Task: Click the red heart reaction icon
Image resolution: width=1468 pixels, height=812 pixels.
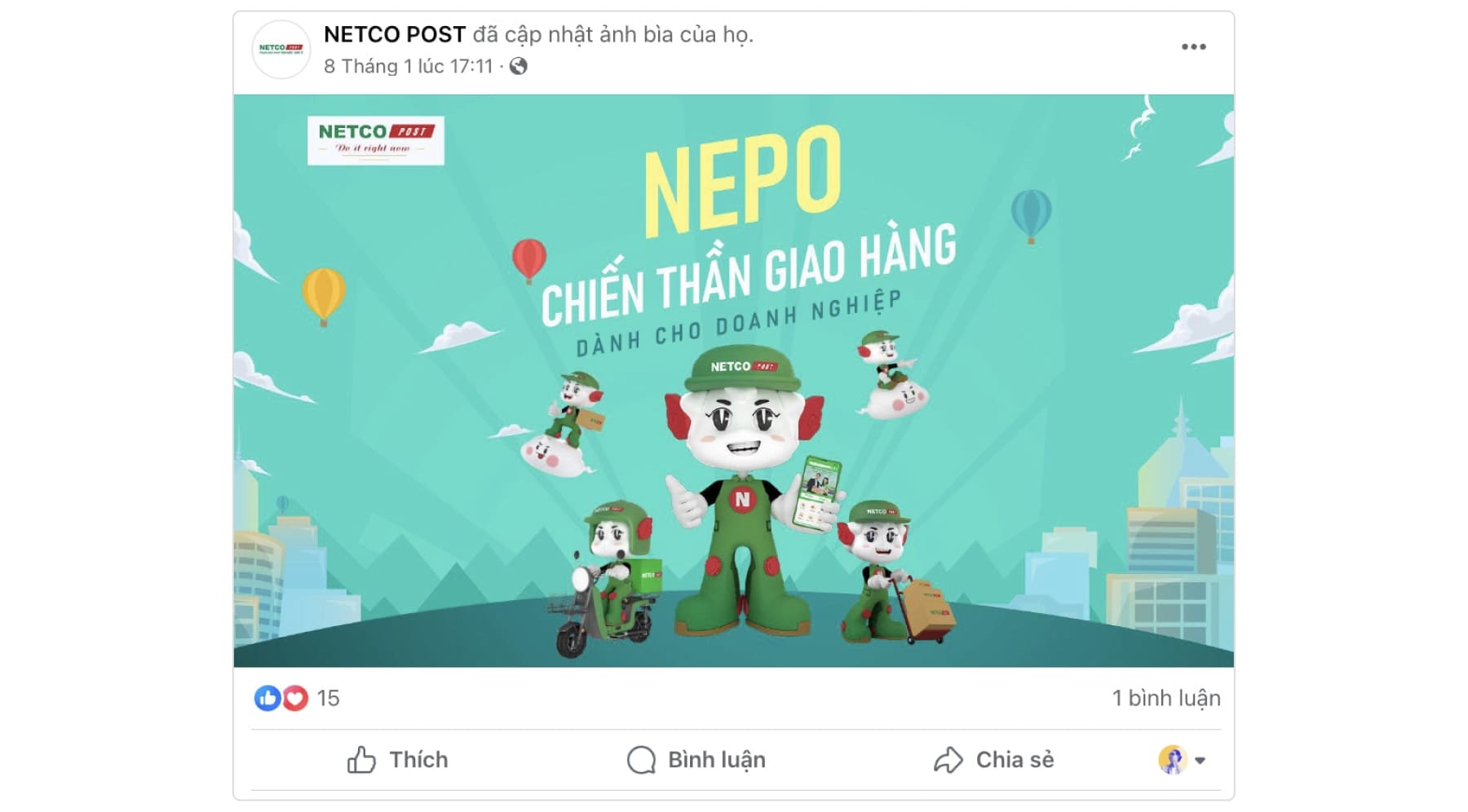Action: click(x=295, y=698)
